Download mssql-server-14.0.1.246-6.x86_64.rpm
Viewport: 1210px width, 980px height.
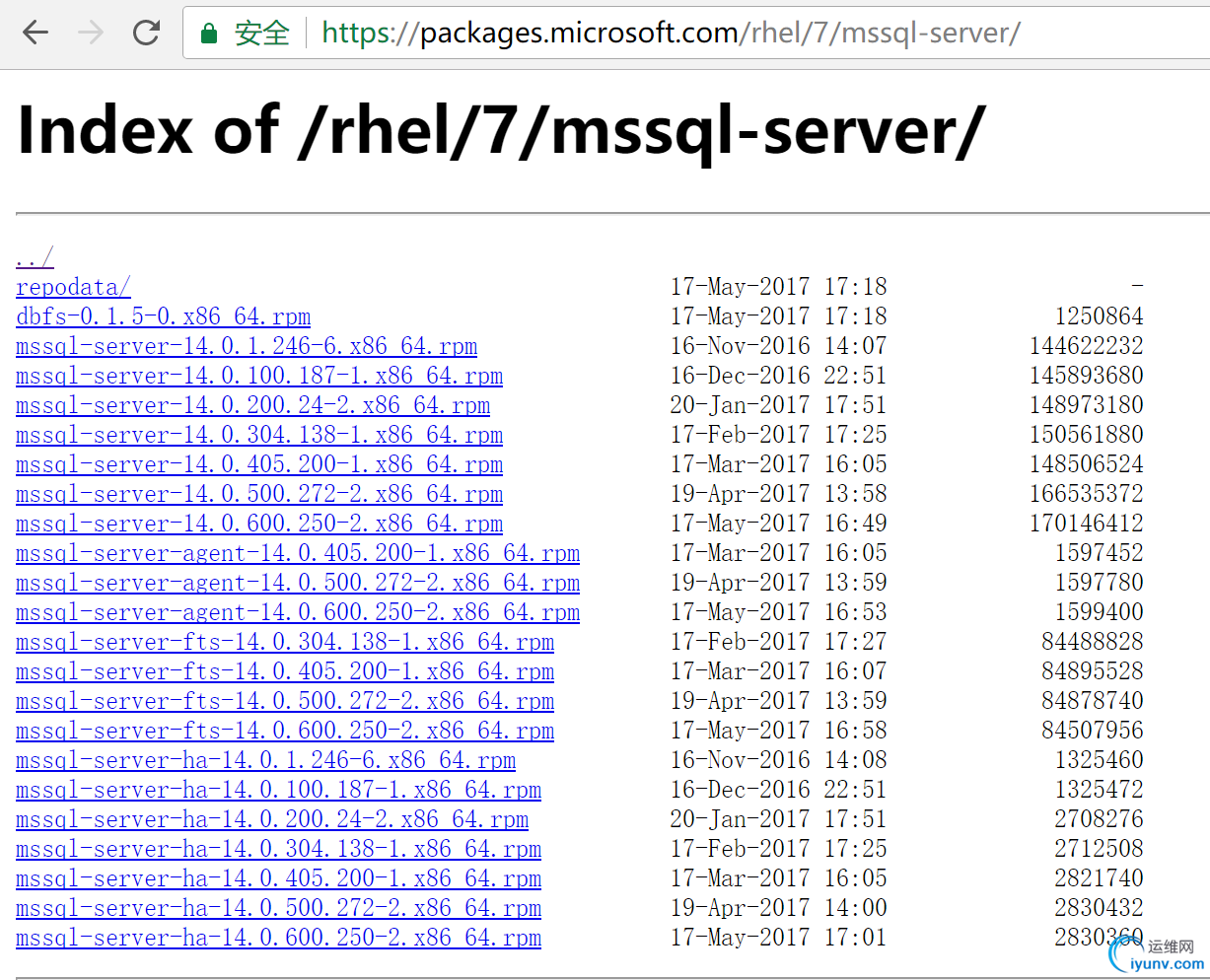[247, 346]
